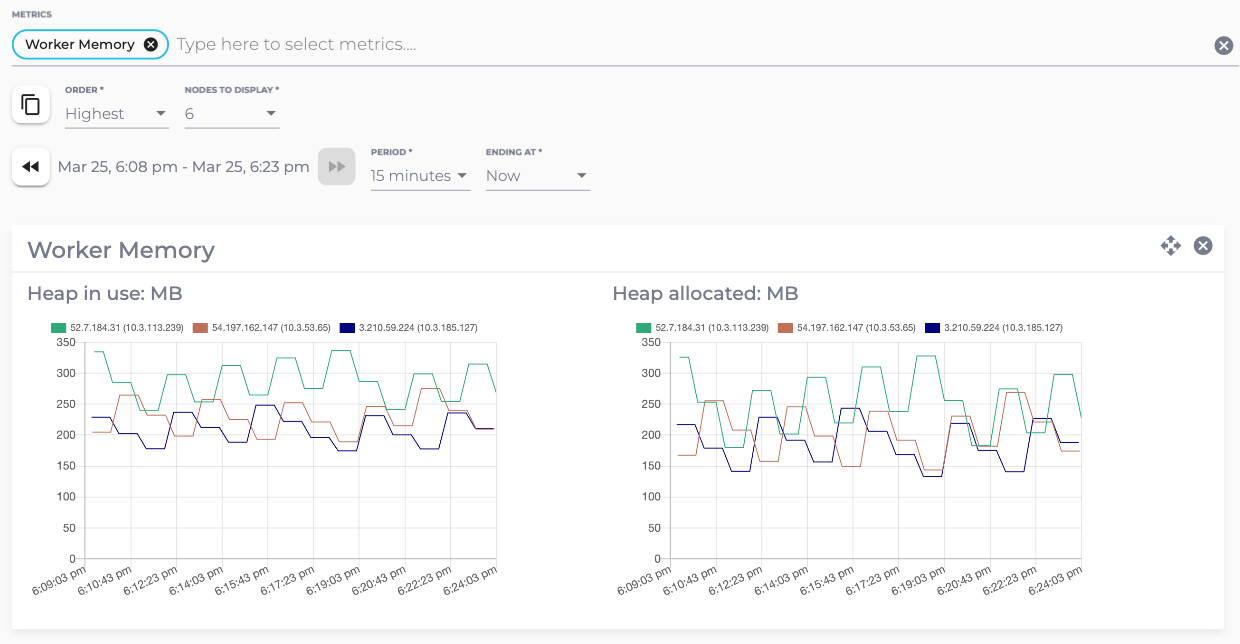Click the fast-forward time period button
The image size is (1240, 644).
[337, 166]
